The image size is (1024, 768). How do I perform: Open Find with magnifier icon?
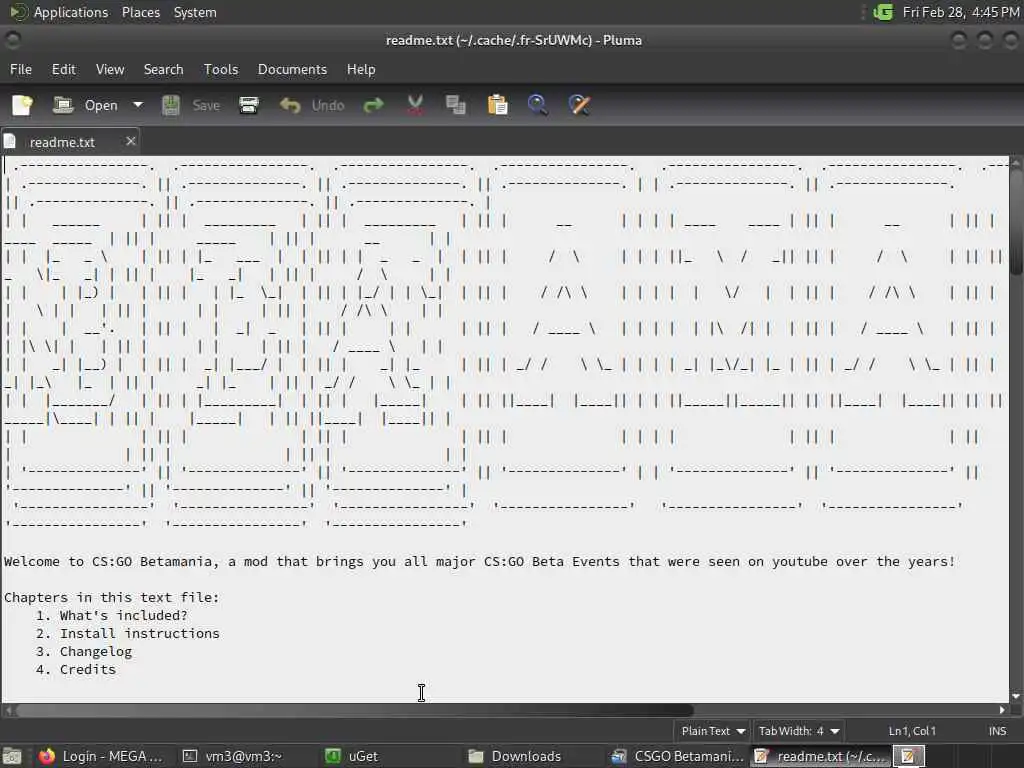[537, 105]
